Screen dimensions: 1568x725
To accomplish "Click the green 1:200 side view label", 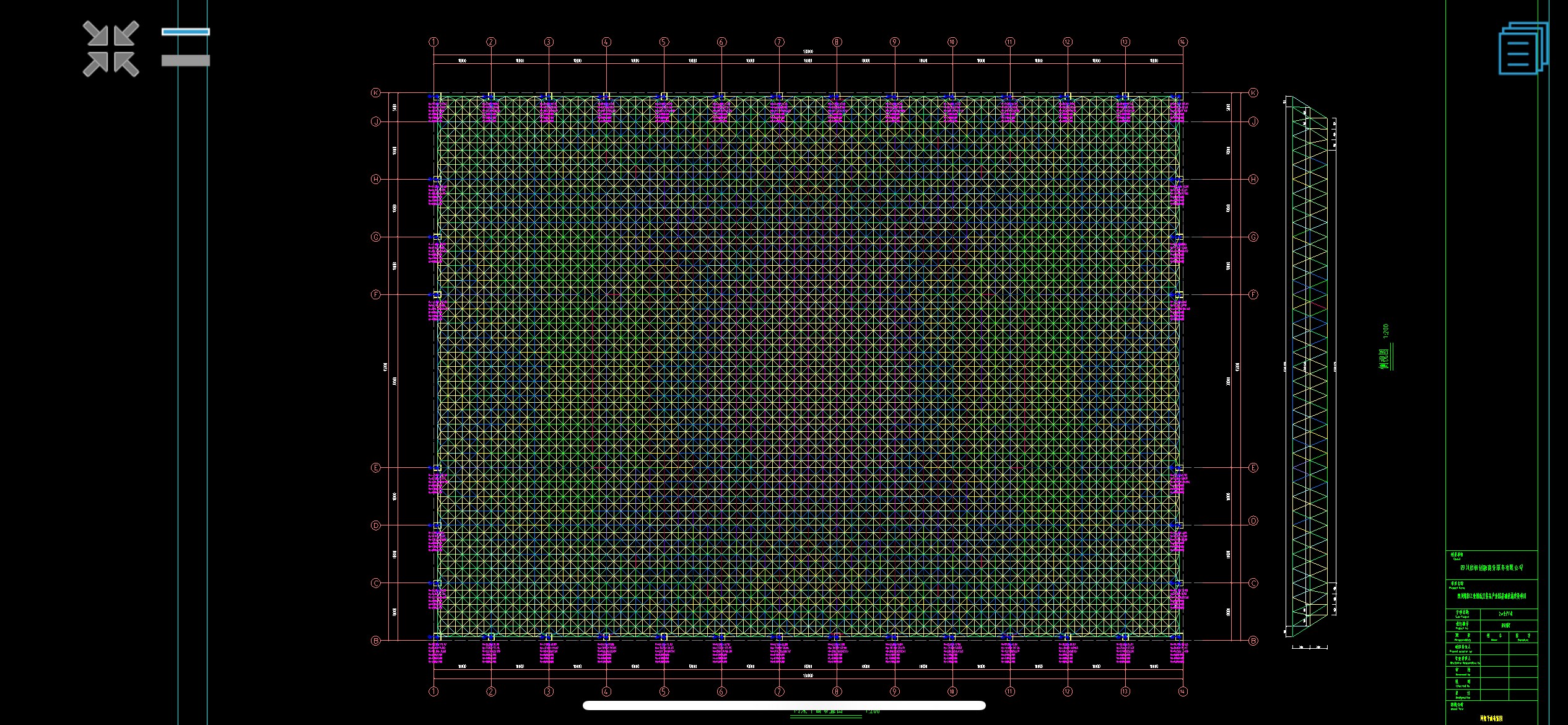I will 1386,332.
